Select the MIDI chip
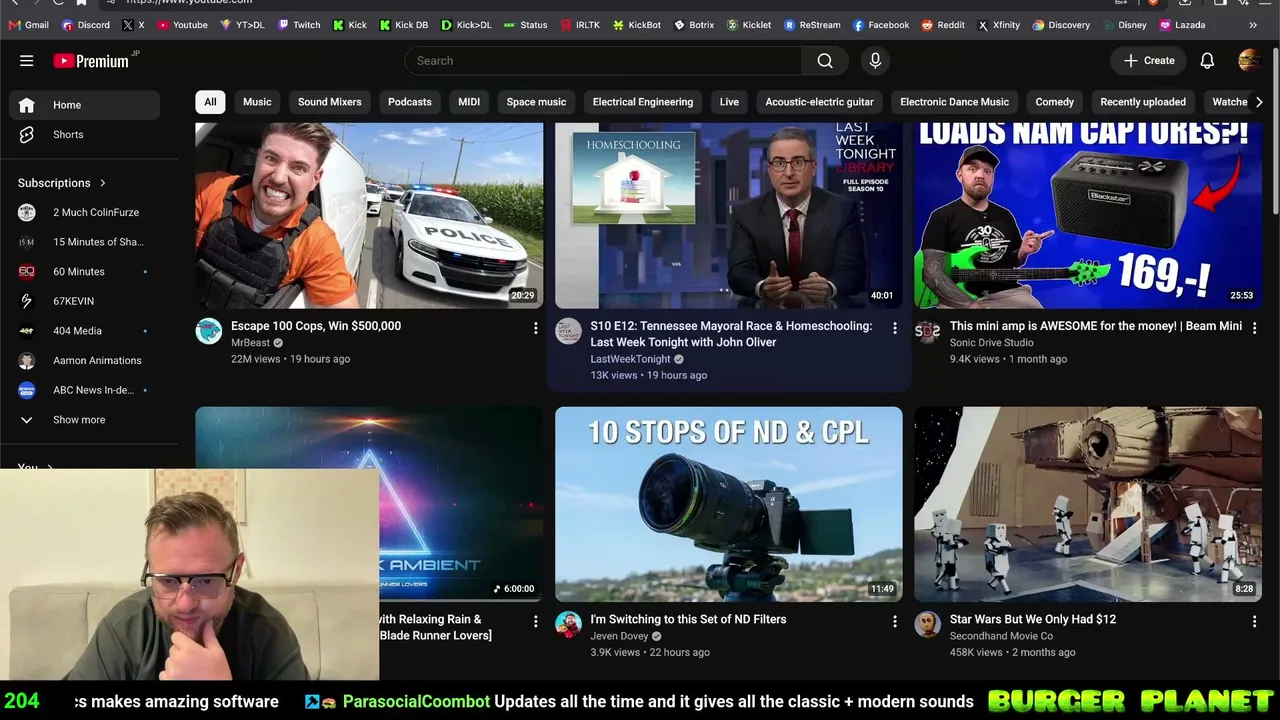The width and height of the screenshot is (1280, 720). (469, 102)
